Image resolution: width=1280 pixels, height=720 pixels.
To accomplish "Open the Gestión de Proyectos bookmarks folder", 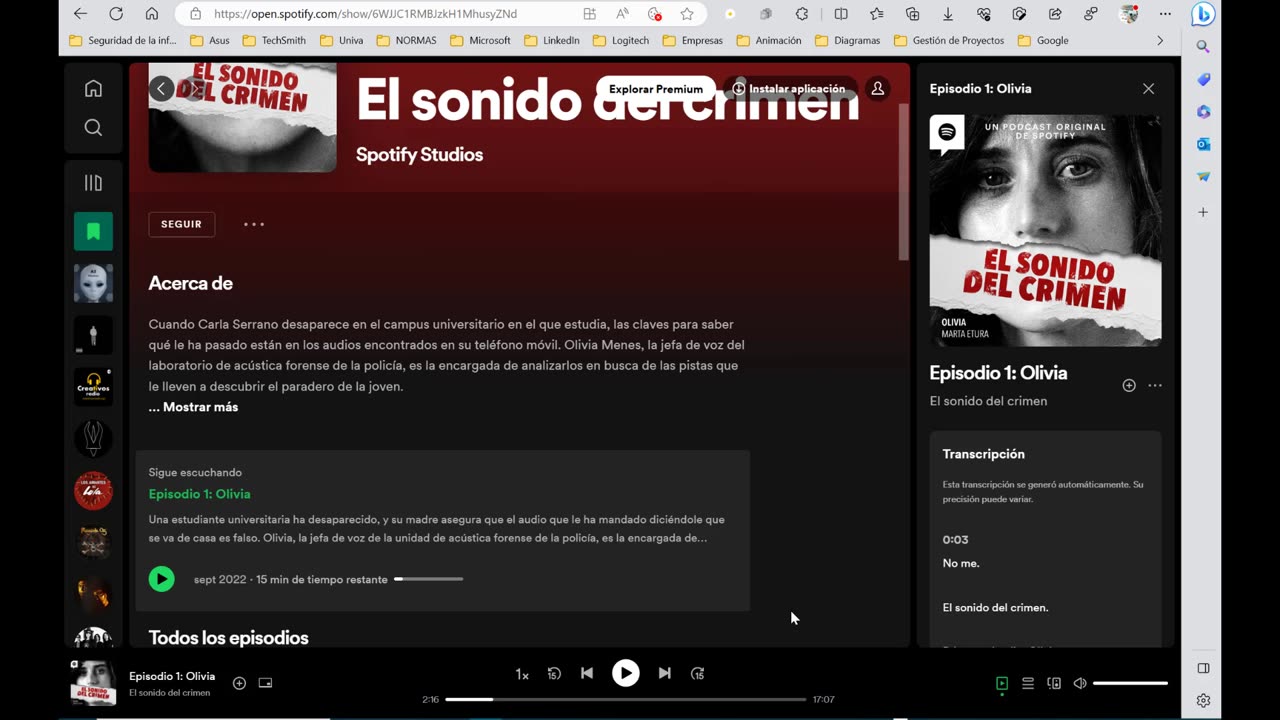I will (949, 41).
